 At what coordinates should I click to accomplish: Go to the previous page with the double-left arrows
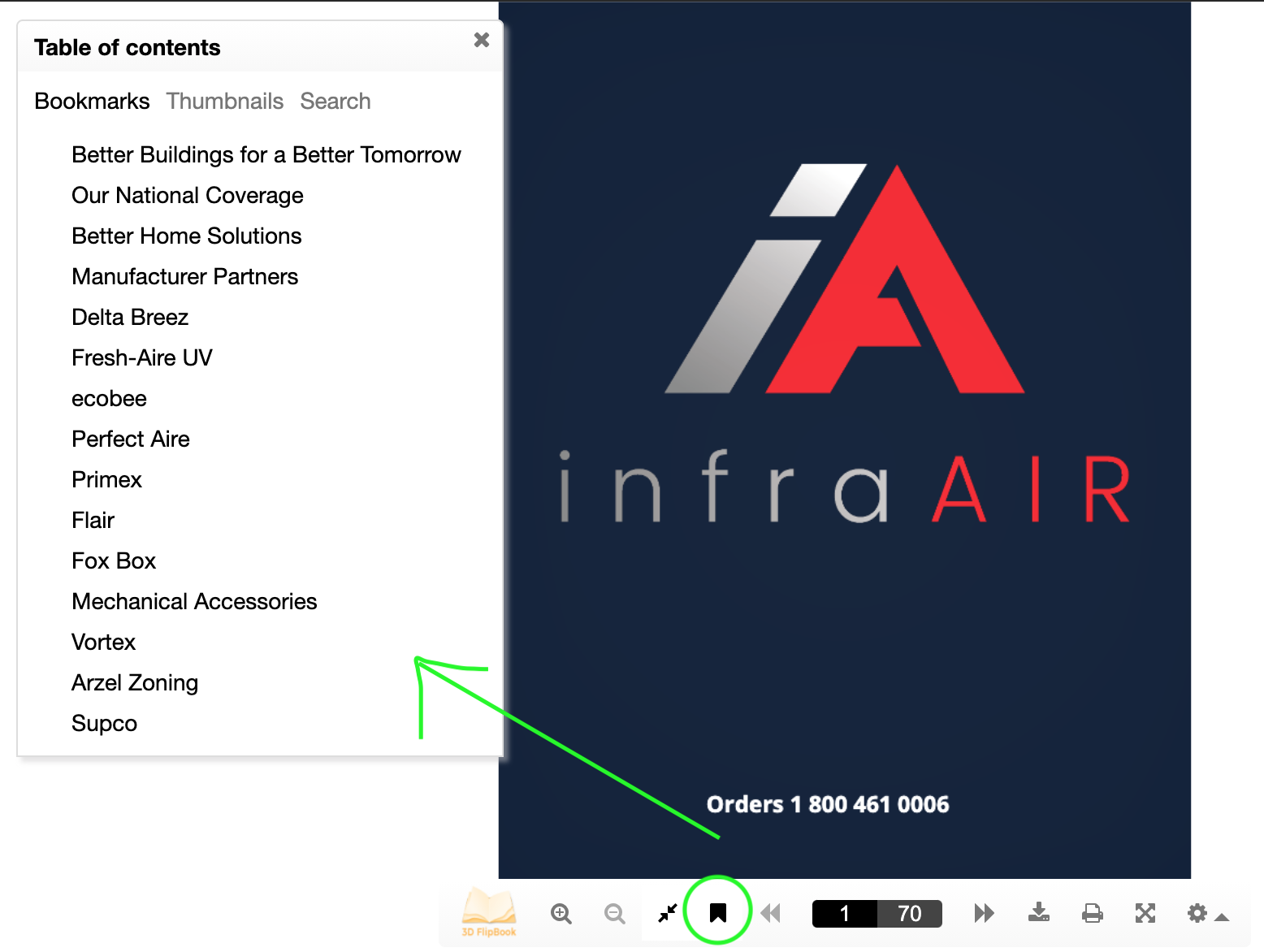771,913
